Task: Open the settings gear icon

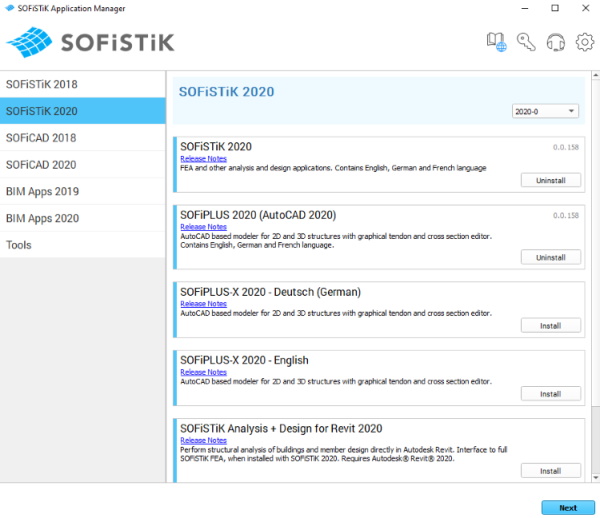Action: click(x=585, y=42)
